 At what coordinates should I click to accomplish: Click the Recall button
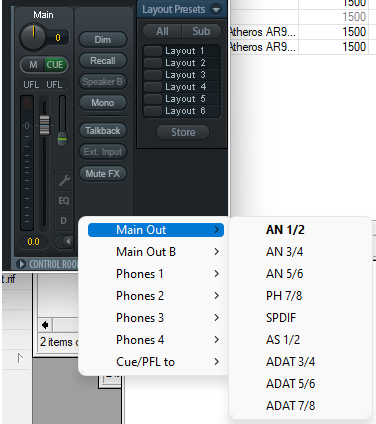(x=103, y=61)
